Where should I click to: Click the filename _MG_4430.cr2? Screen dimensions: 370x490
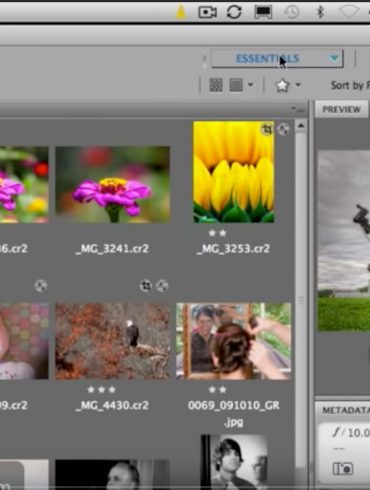[112, 405]
